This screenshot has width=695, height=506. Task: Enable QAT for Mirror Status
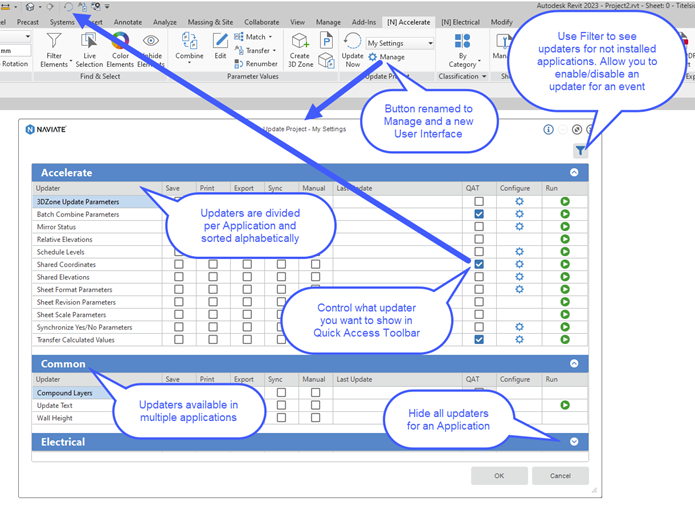tap(479, 226)
